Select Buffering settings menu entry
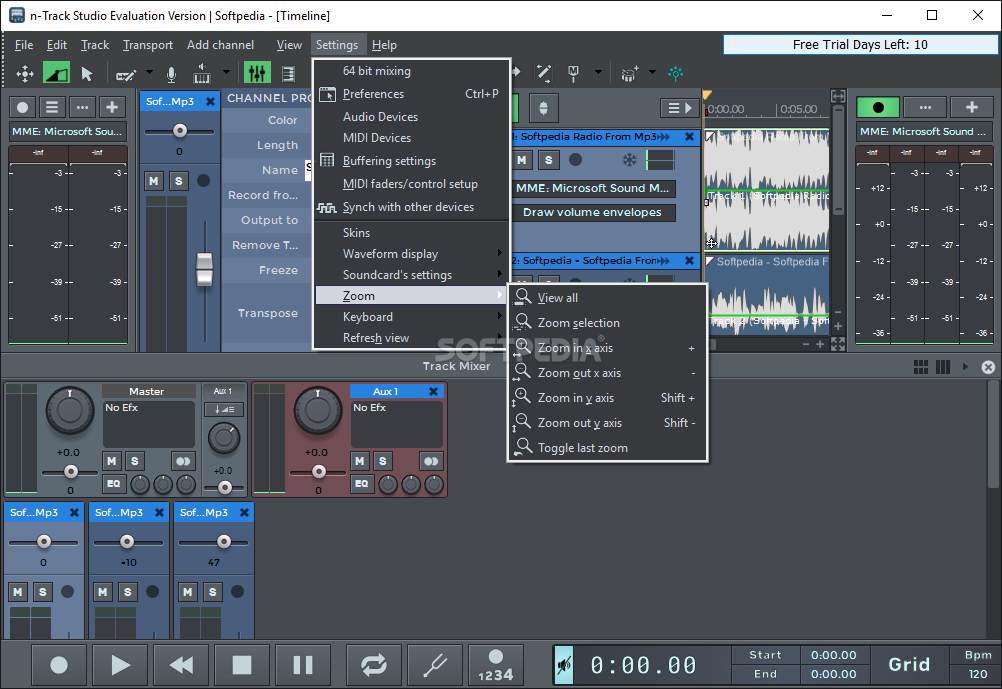The image size is (1002, 689). [411, 161]
